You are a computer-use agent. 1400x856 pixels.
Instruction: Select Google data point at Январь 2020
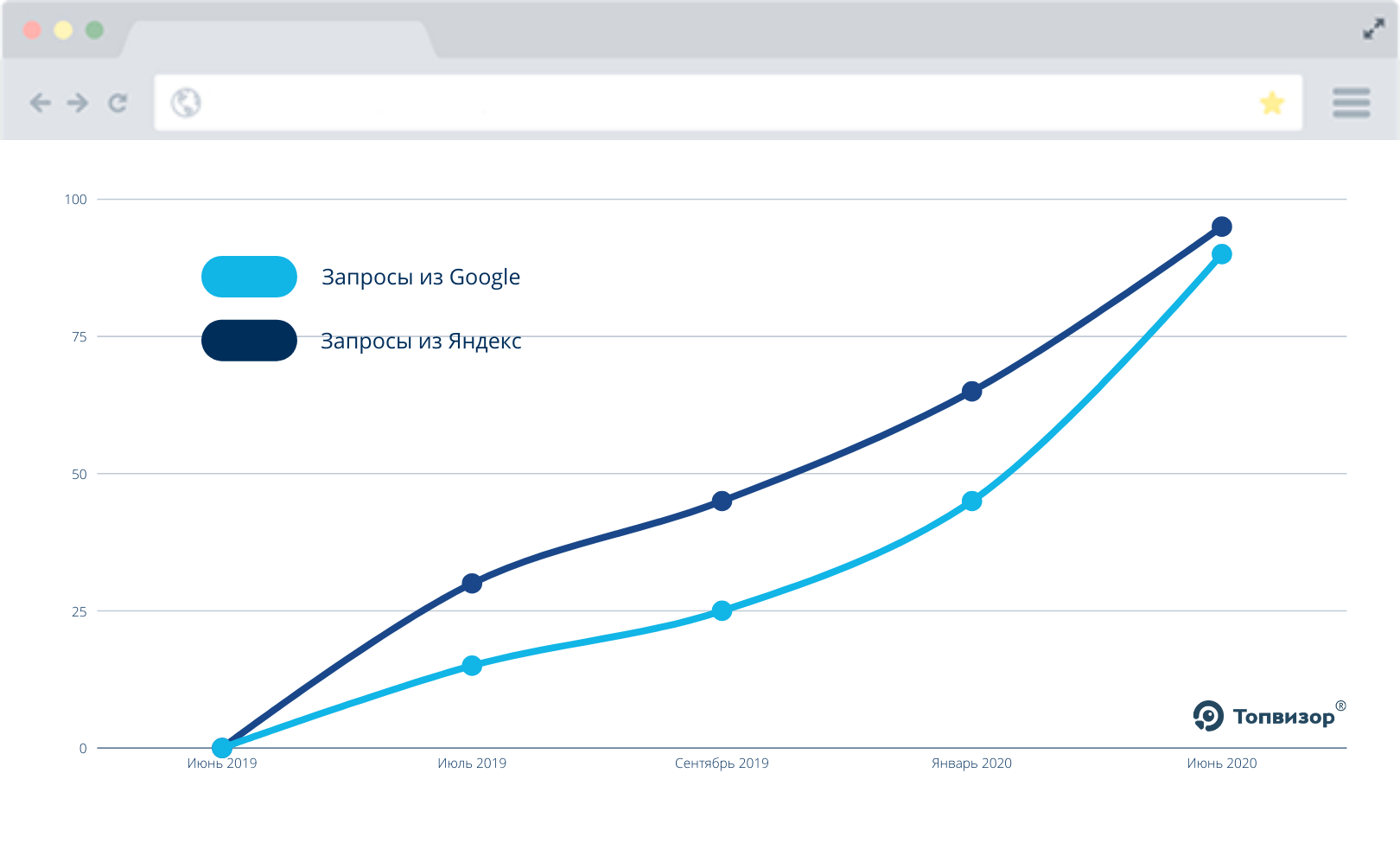(x=972, y=501)
